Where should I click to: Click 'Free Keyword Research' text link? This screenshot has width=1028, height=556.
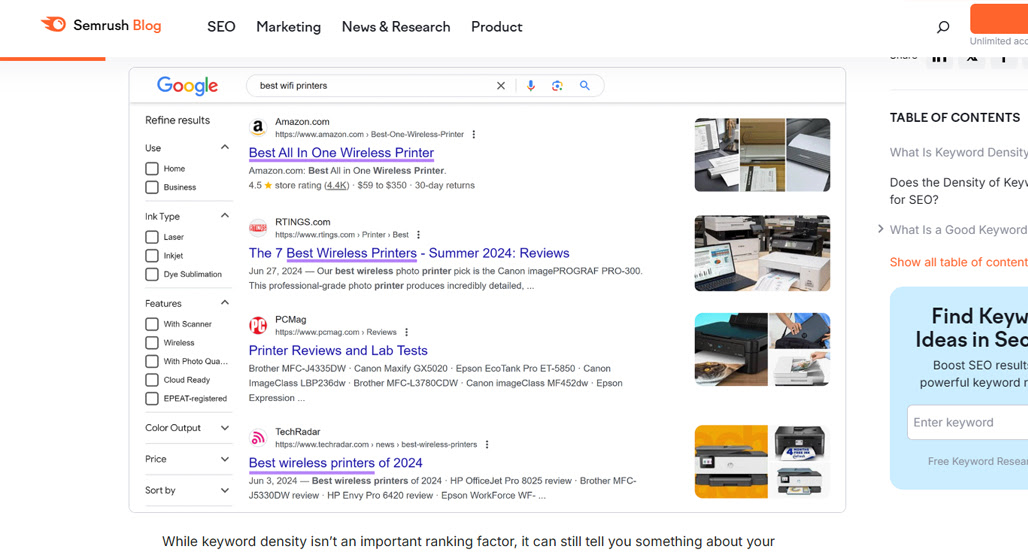978,462
